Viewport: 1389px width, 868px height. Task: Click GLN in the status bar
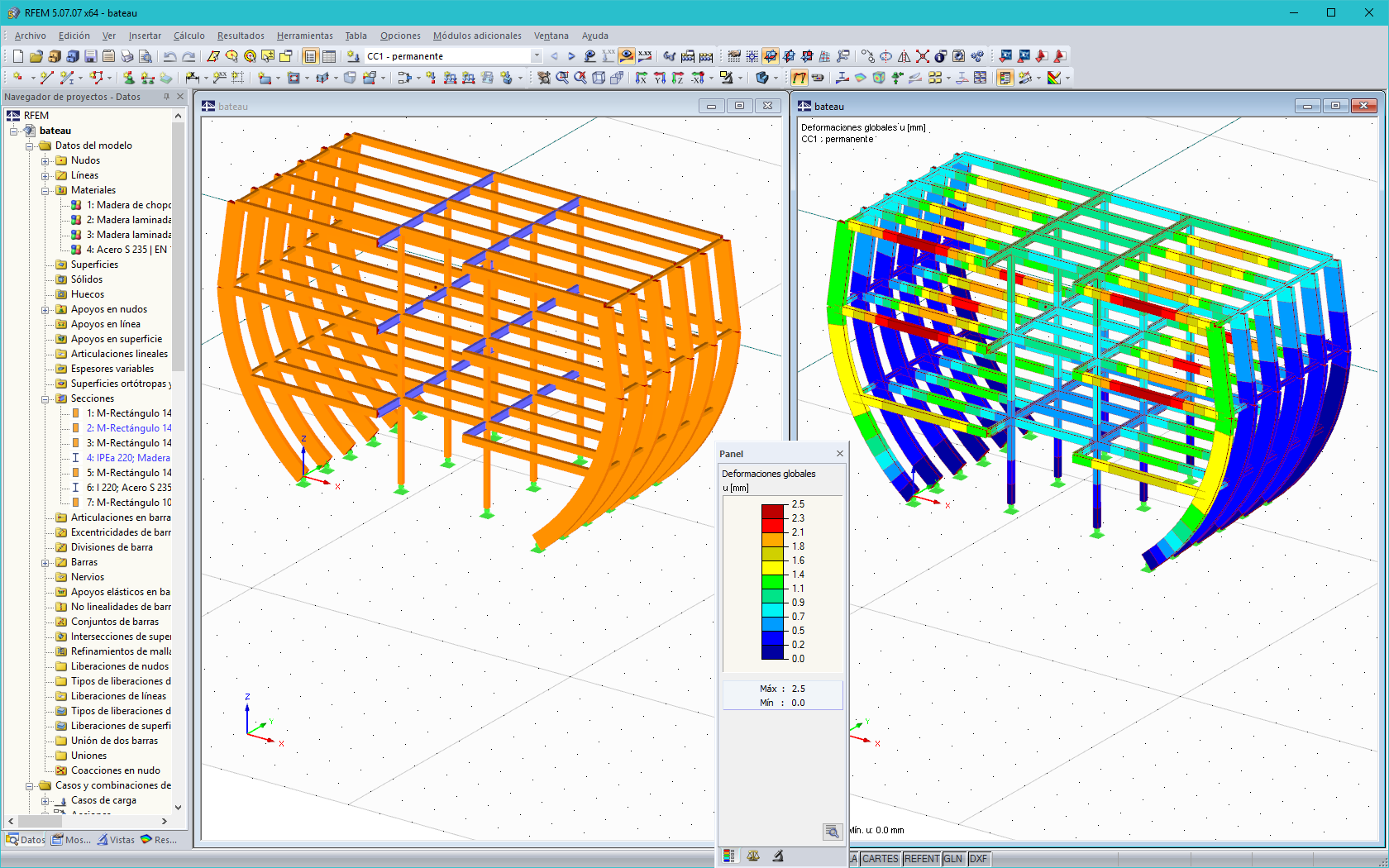(x=953, y=859)
